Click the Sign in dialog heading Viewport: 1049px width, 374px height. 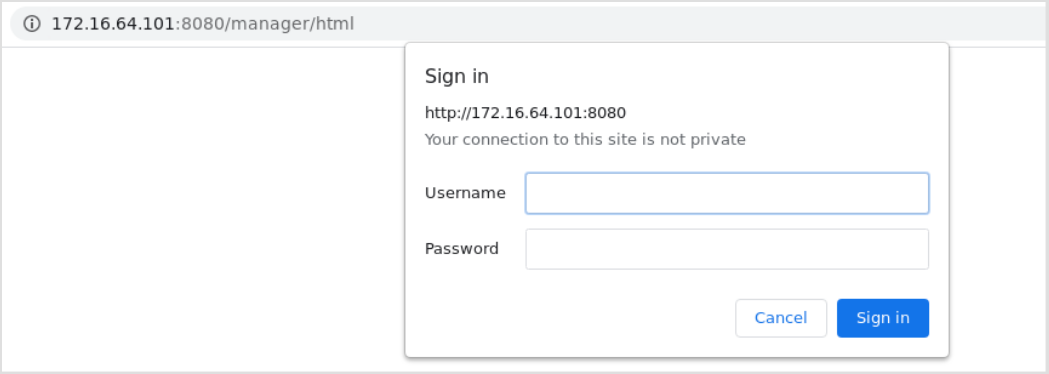[457, 76]
